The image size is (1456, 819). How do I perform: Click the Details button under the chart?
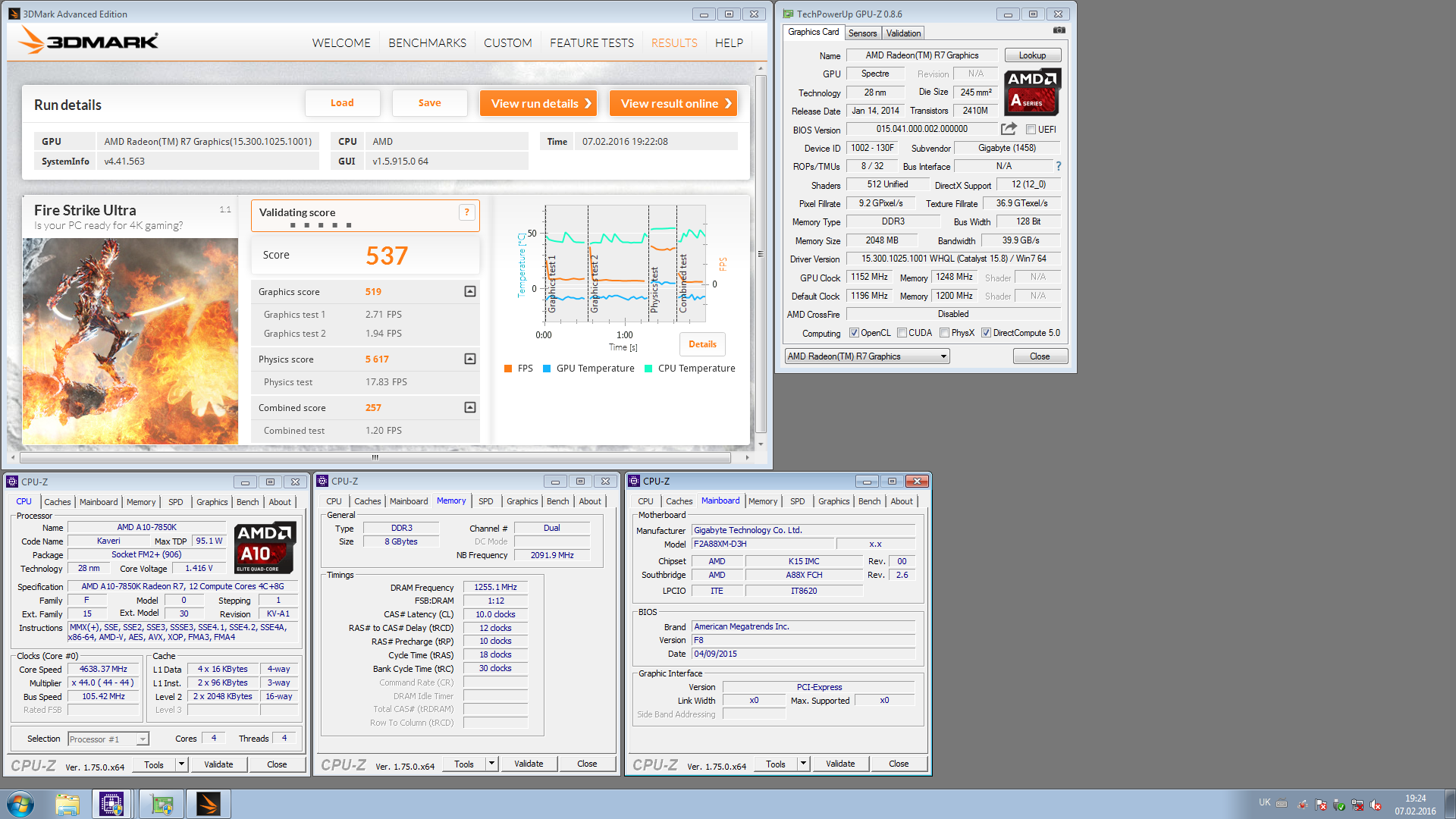(x=702, y=344)
